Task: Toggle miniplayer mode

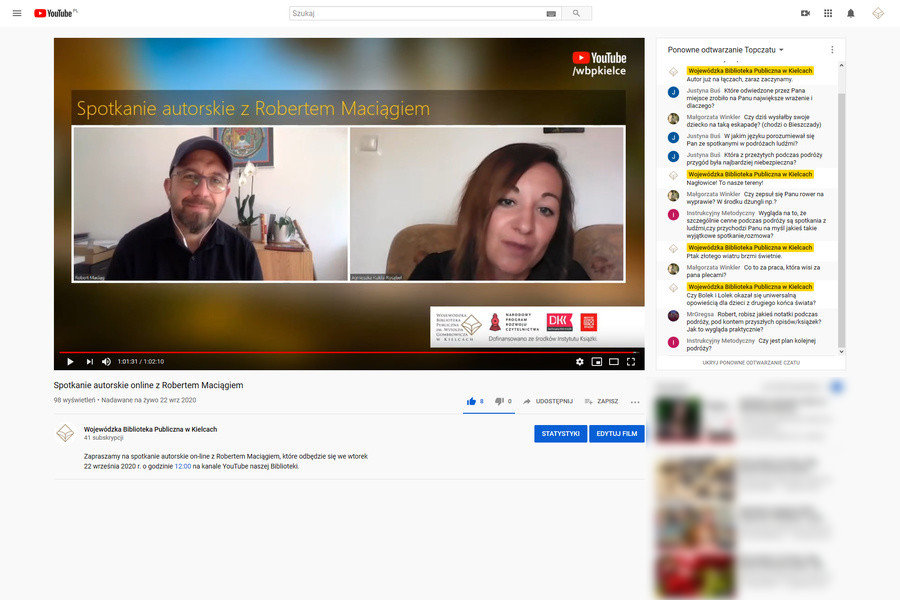Action: [x=597, y=362]
